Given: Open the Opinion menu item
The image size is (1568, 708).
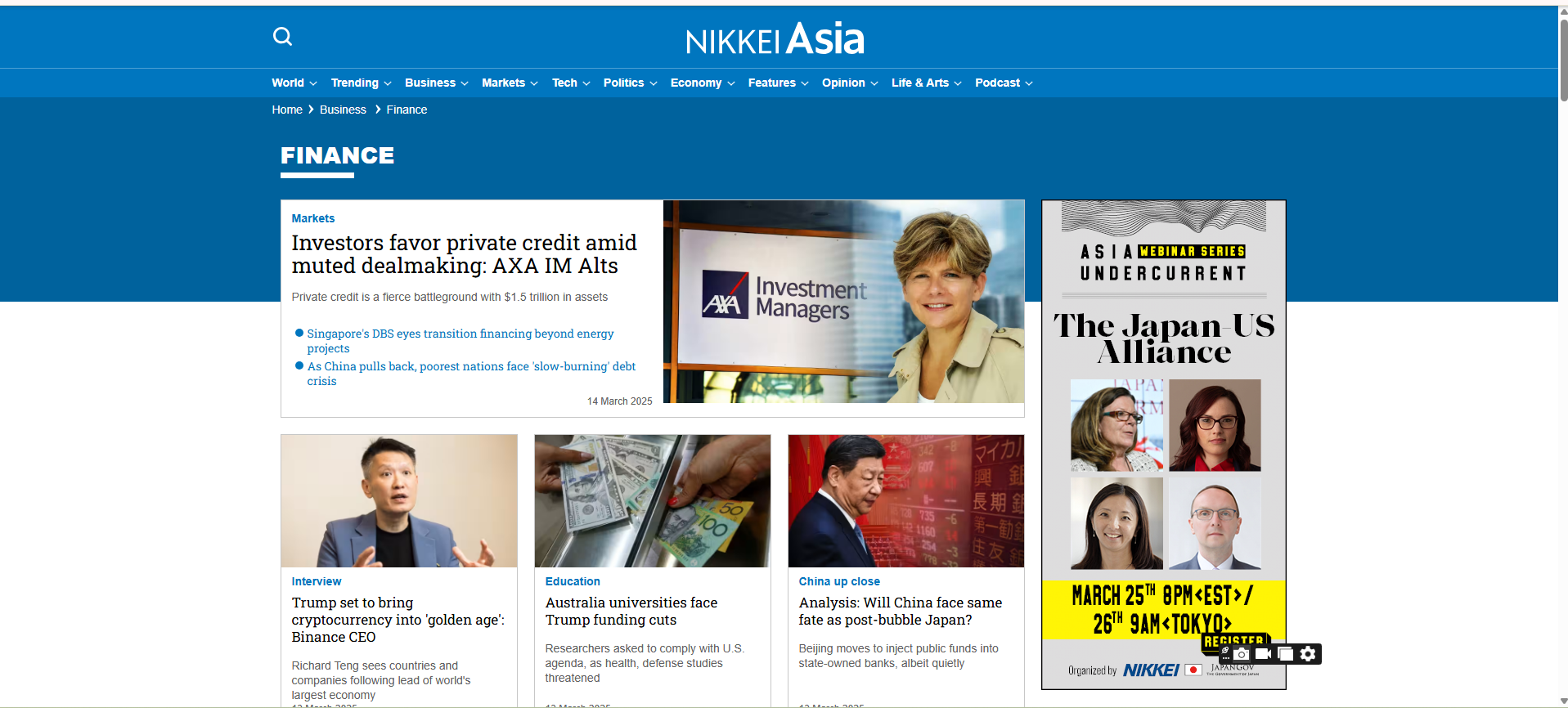Looking at the screenshot, I should pos(850,83).
